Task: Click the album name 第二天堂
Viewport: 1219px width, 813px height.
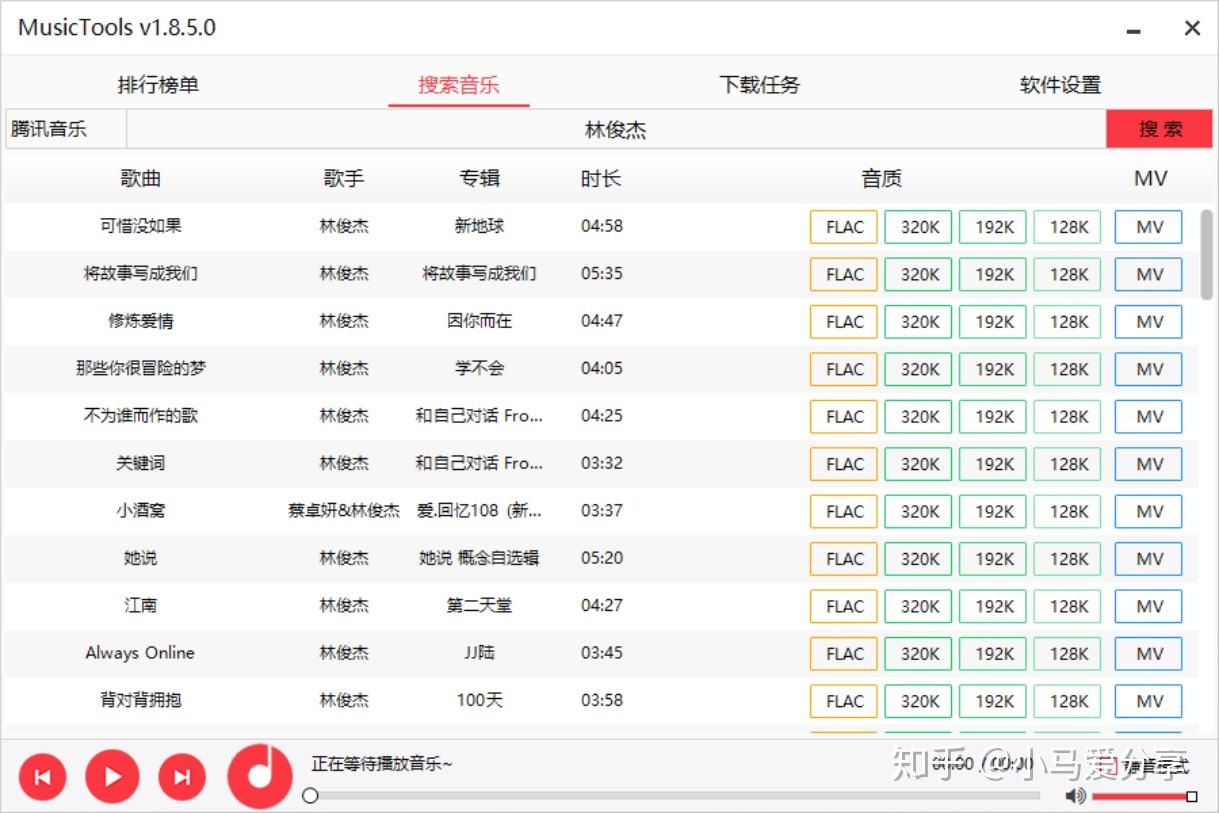Action: tap(480, 605)
